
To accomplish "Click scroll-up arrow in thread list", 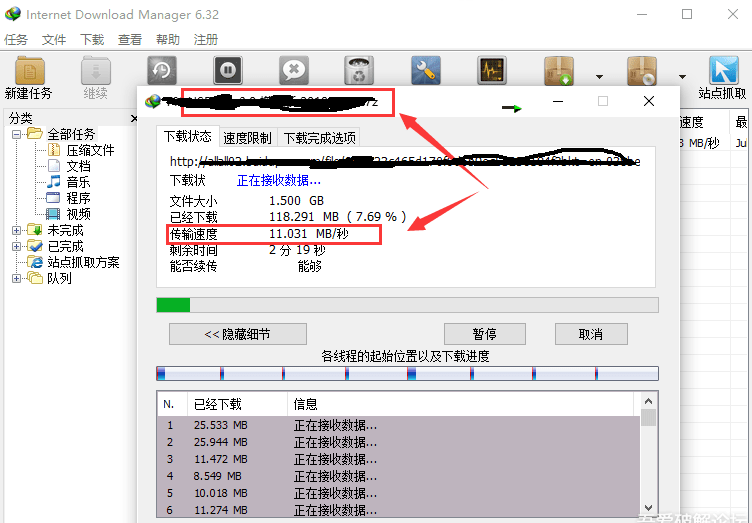I will [648, 401].
